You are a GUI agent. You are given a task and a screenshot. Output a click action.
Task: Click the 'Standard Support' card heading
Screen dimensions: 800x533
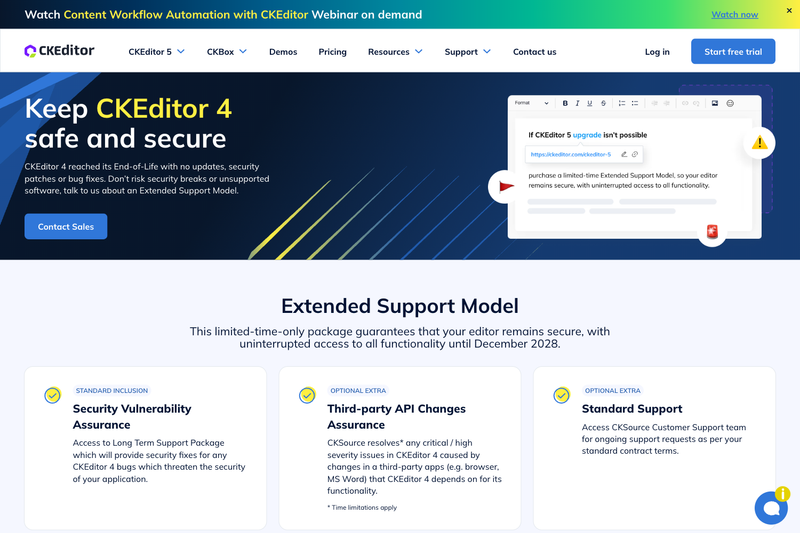pos(632,409)
